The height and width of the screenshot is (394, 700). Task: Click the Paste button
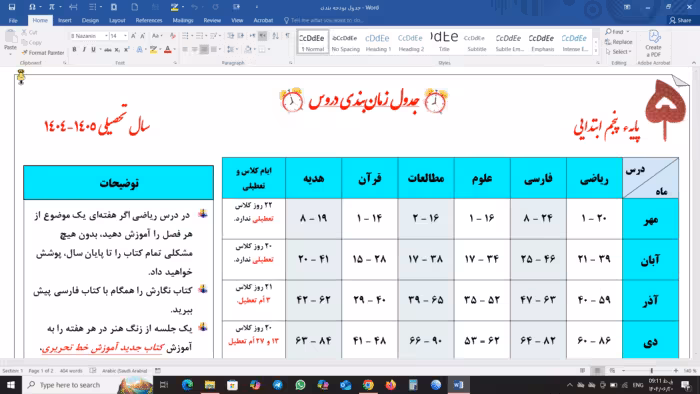pyautogui.click(x=10, y=41)
